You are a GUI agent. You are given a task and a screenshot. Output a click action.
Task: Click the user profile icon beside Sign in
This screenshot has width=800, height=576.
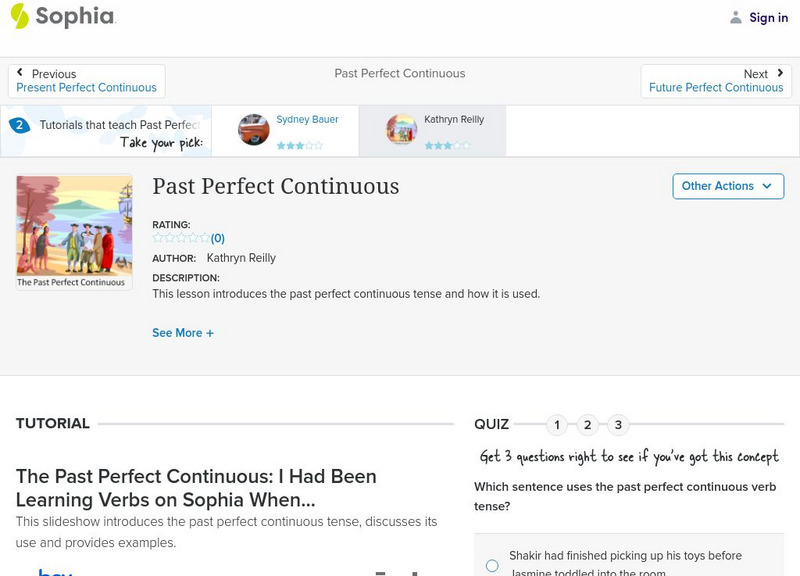click(736, 18)
